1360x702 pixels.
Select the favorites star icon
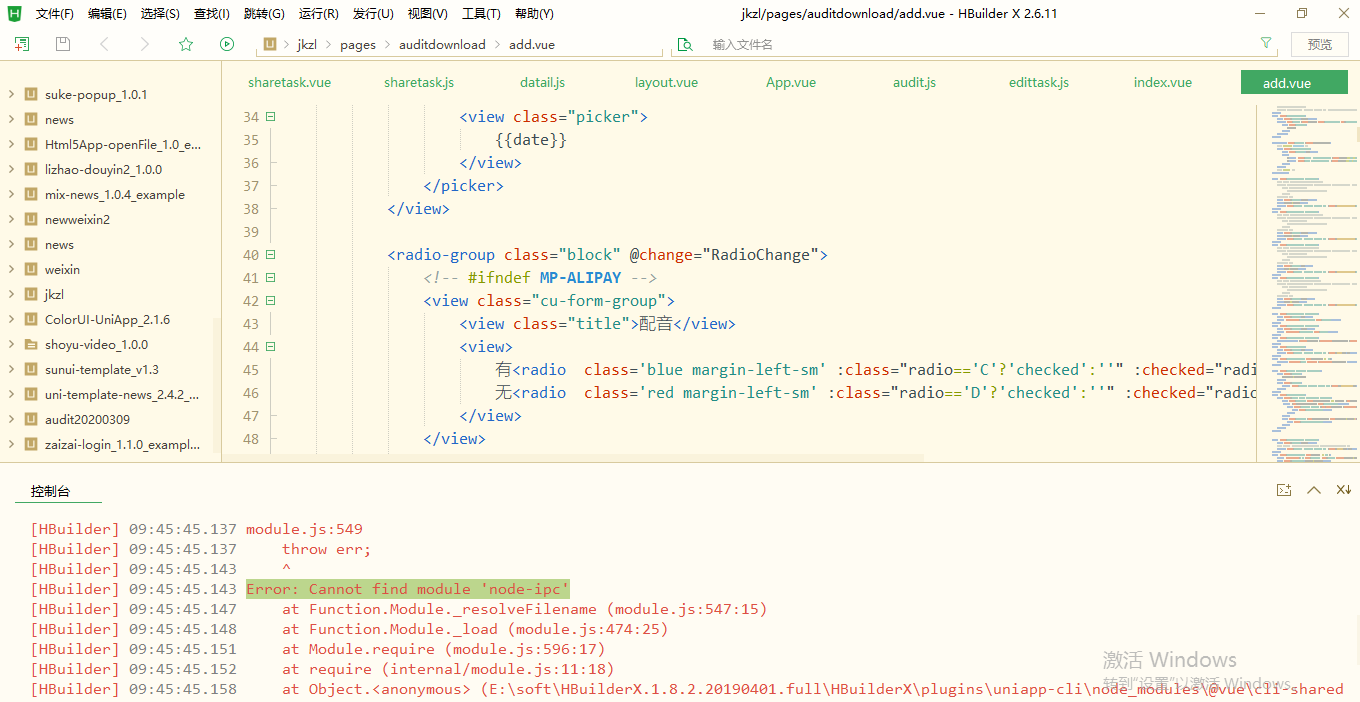185,45
